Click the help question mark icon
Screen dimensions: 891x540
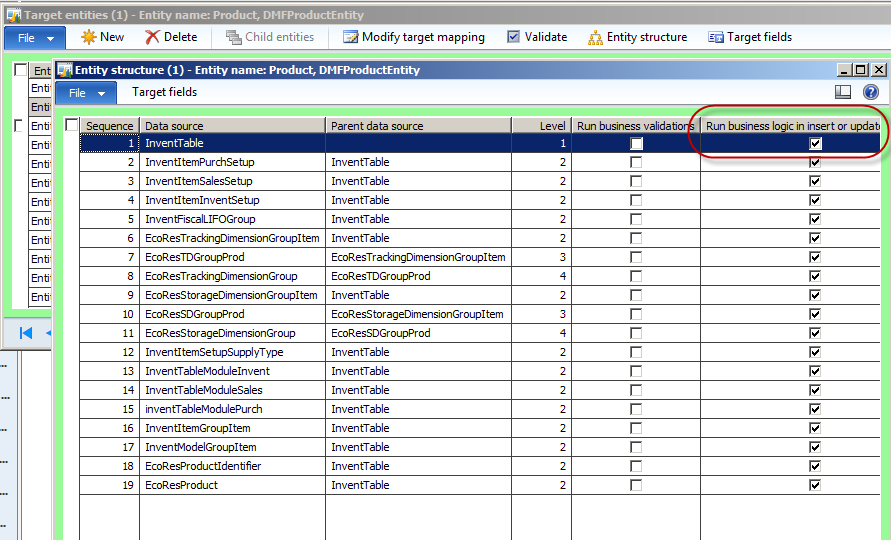point(870,92)
